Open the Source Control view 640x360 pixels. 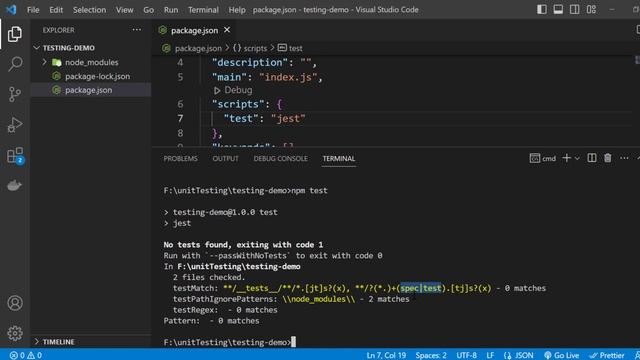tap(15, 94)
